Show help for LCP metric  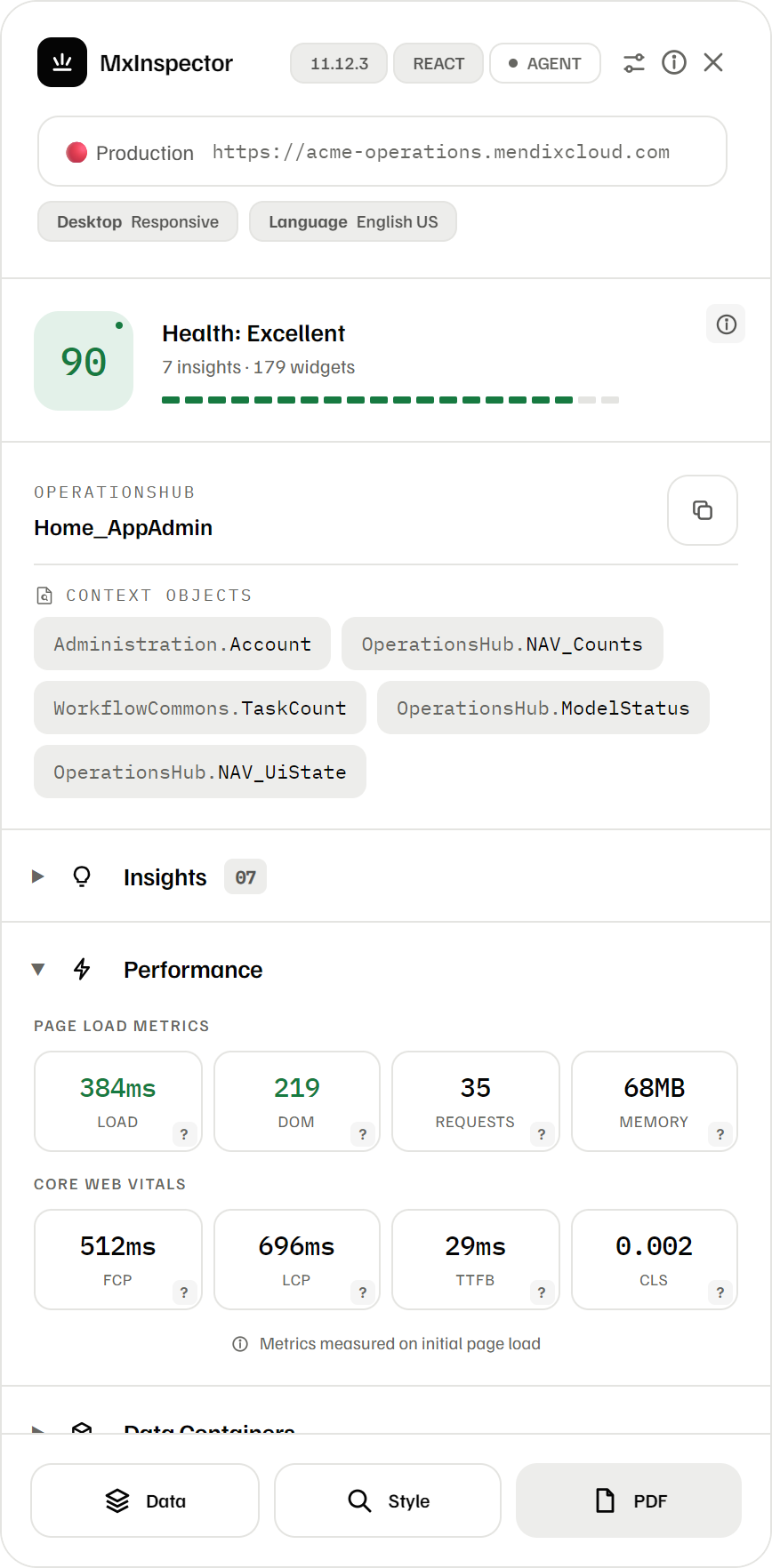(x=362, y=1292)
